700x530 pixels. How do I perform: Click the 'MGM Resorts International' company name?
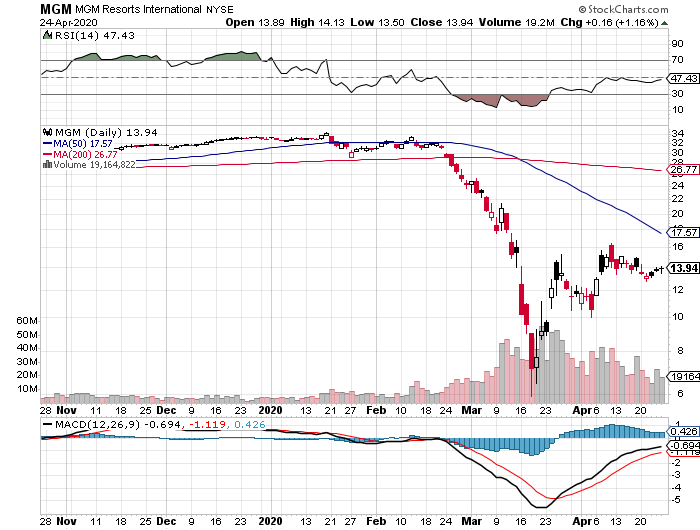tap(138, 9)
